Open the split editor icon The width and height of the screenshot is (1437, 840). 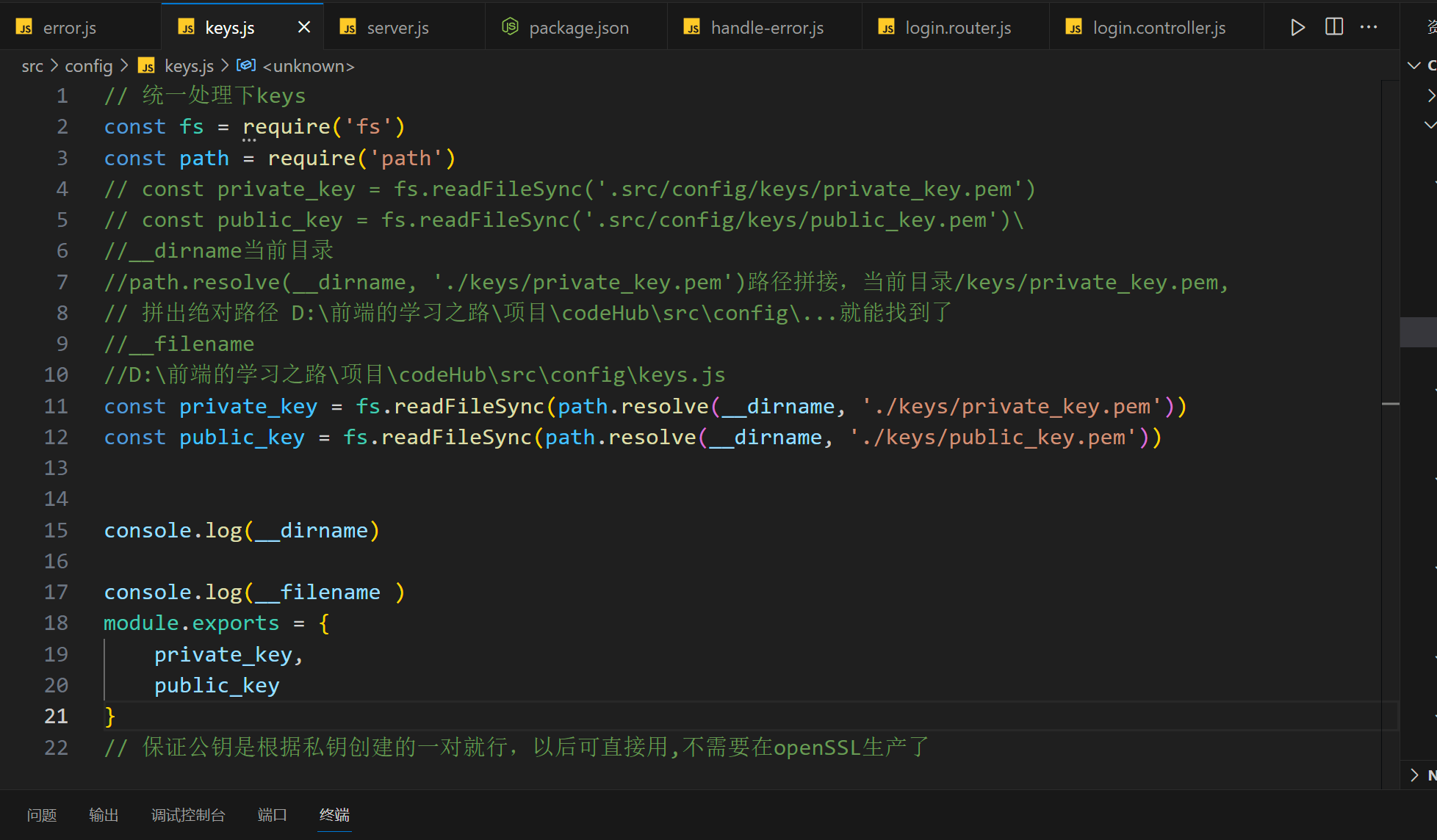1333,26
